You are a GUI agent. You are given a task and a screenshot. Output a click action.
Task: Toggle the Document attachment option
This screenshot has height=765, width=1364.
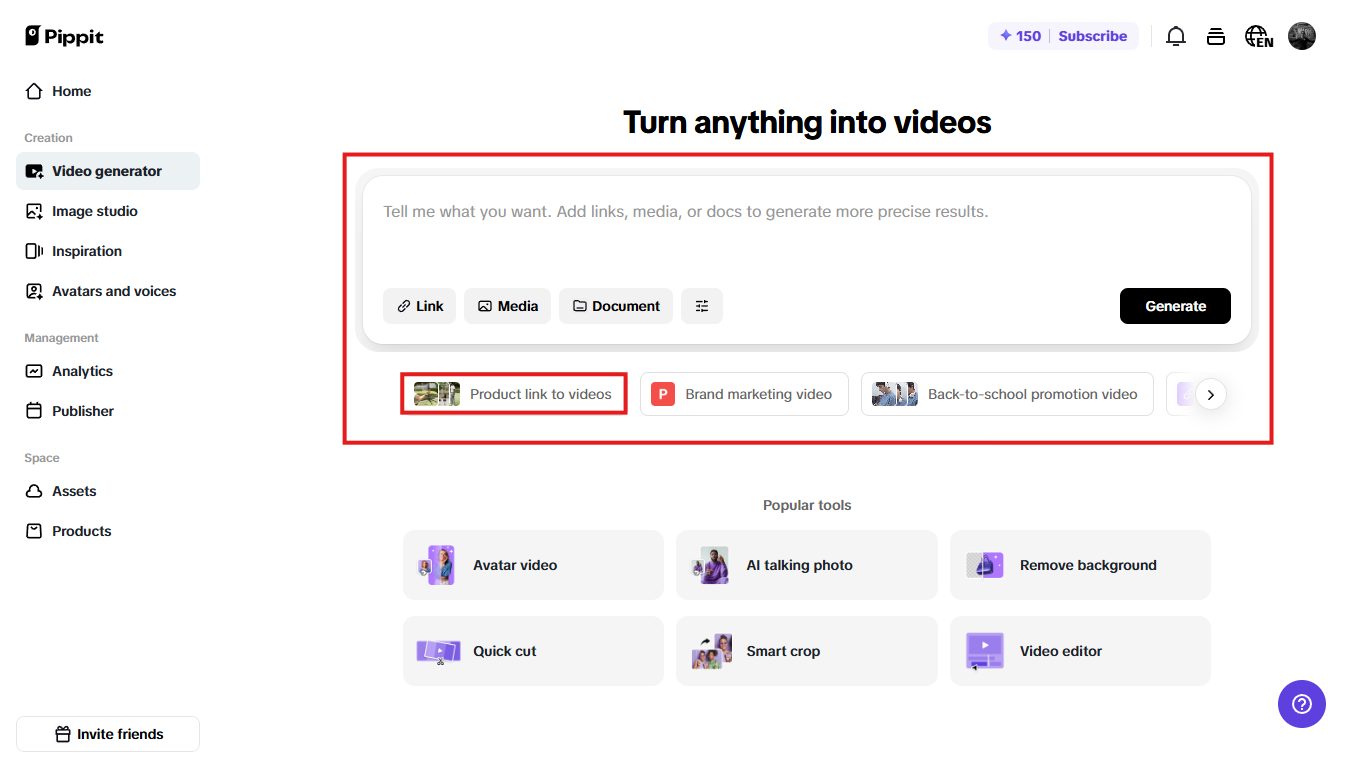point(615,306)
